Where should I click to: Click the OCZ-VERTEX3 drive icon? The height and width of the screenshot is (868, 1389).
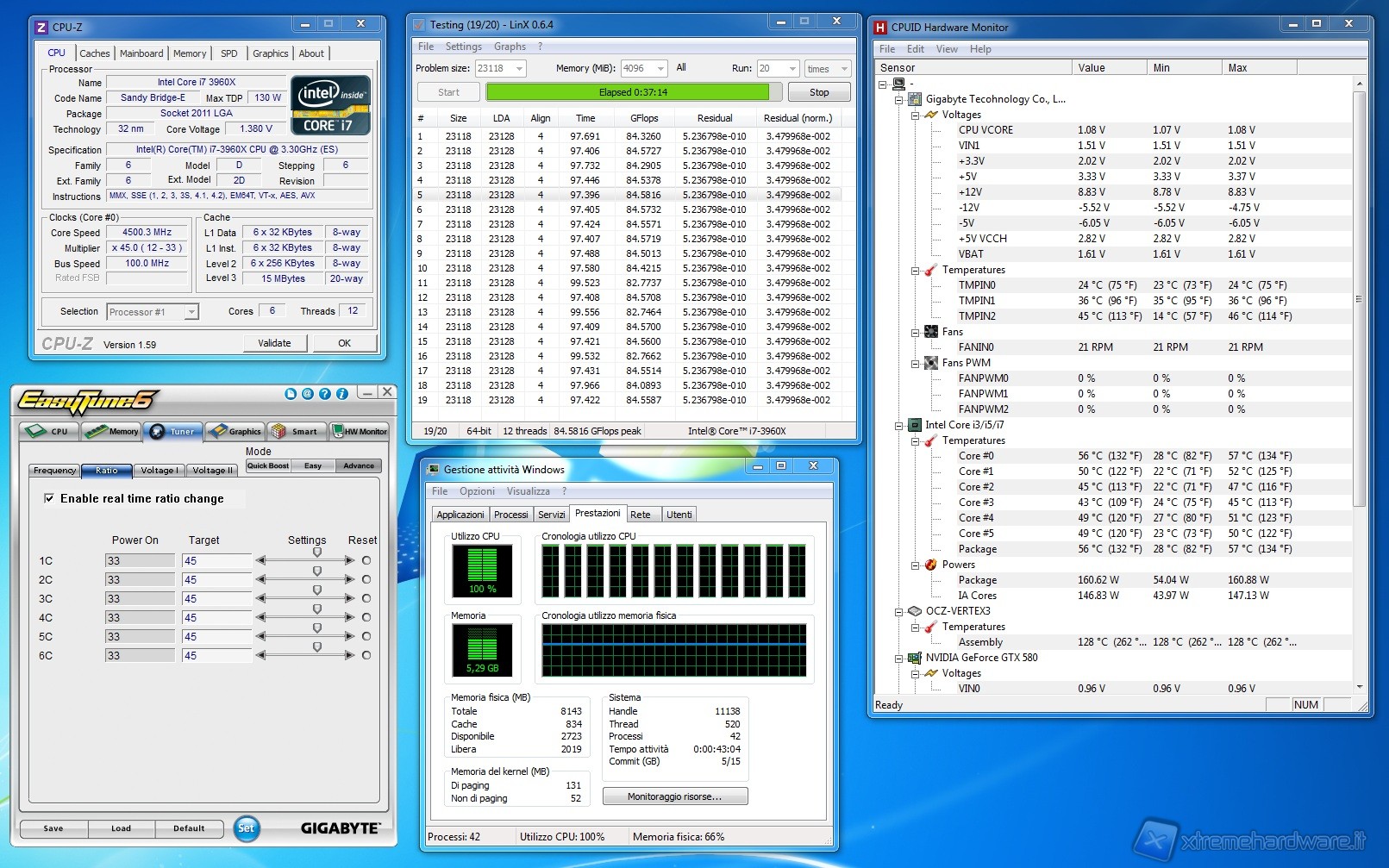coord(915,611)
